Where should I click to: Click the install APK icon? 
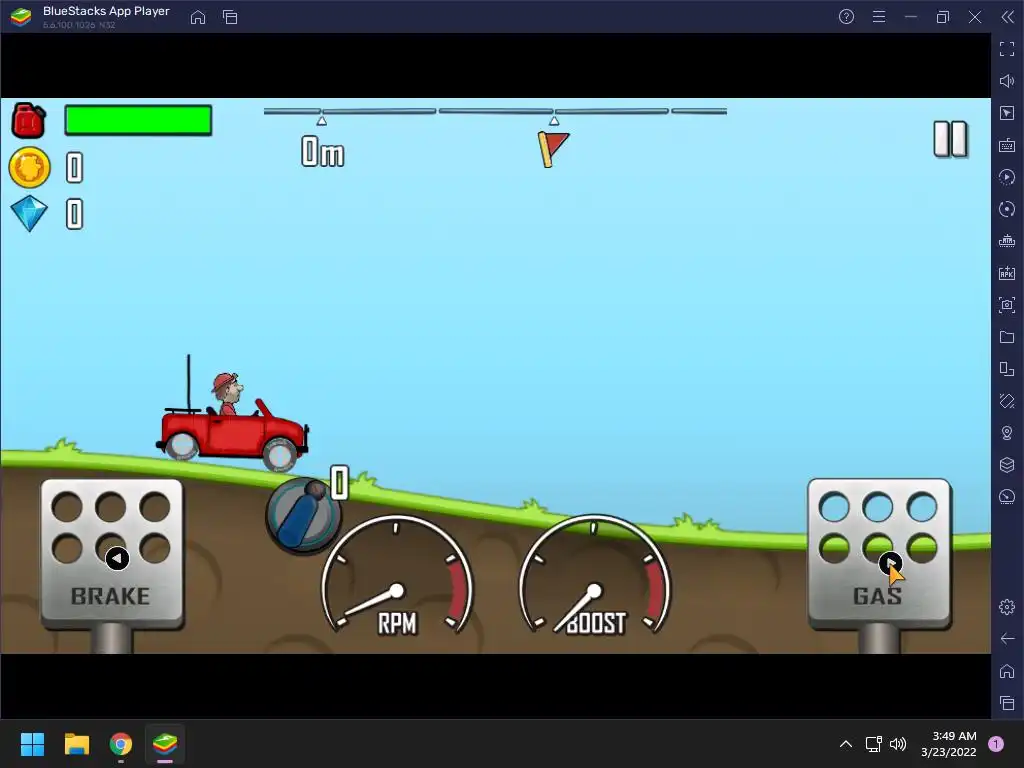point(1007,273)
